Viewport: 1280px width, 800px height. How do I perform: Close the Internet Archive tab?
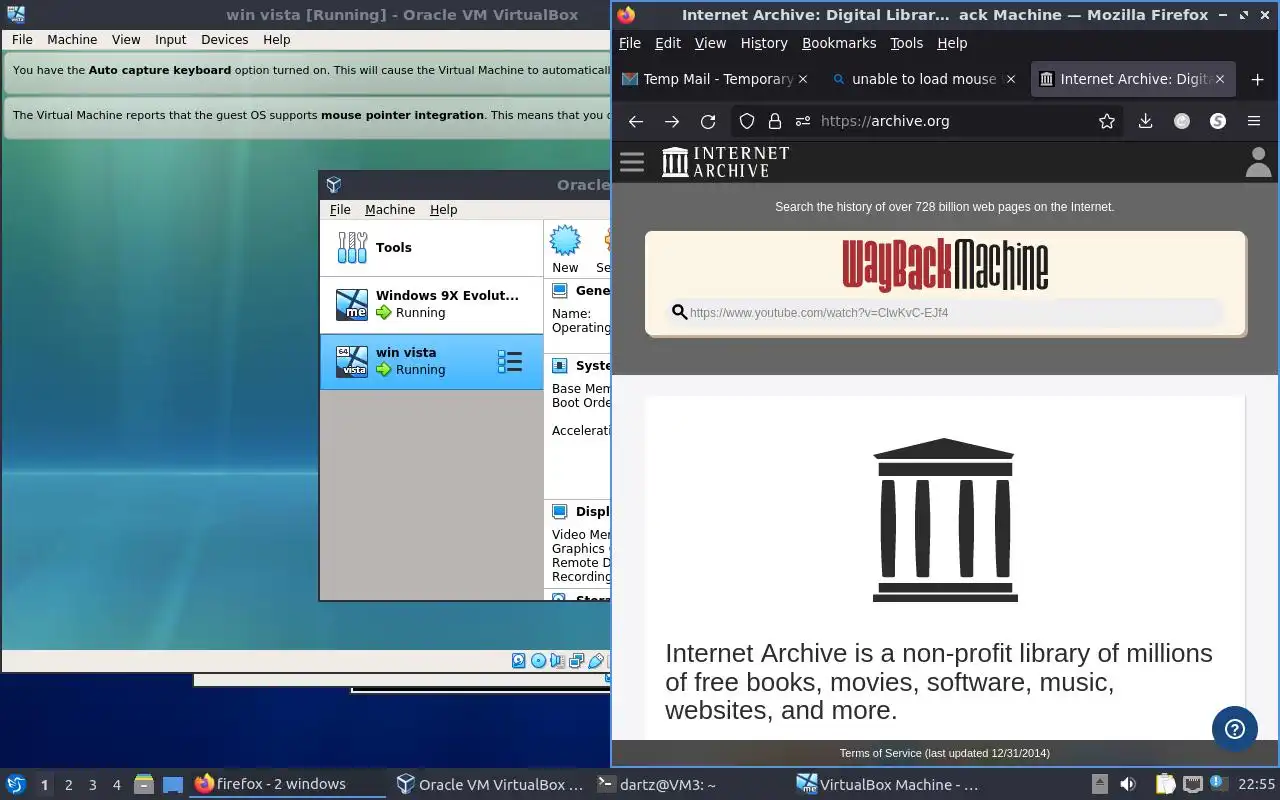click(1219, 79)
